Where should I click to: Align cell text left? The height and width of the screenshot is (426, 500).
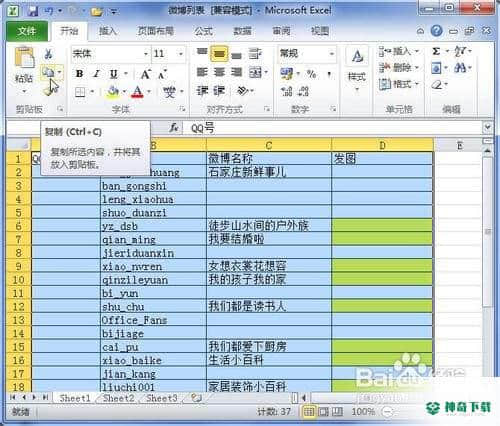(x=202, y=72)
